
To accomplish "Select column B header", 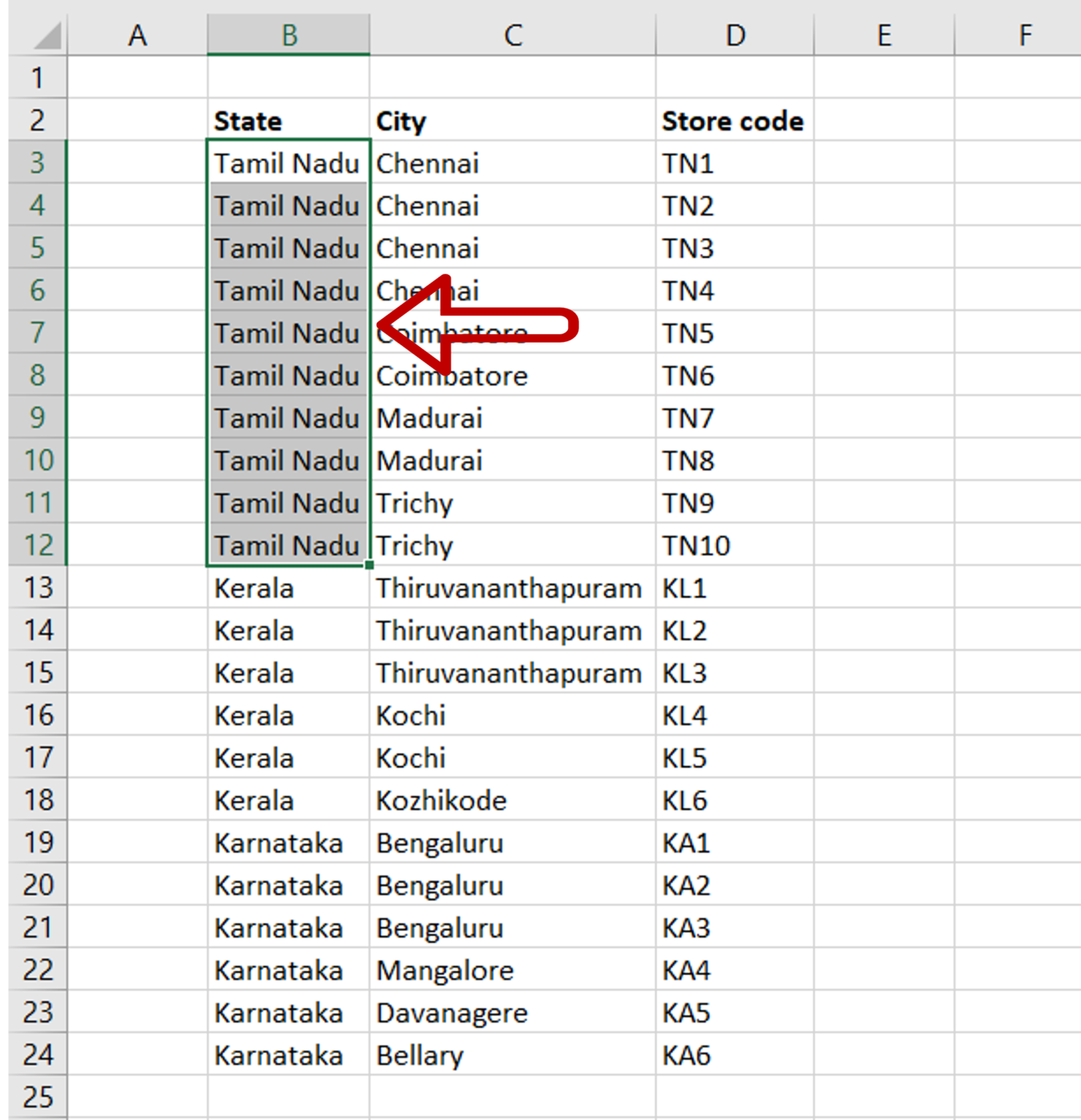I will pos(289,35).
